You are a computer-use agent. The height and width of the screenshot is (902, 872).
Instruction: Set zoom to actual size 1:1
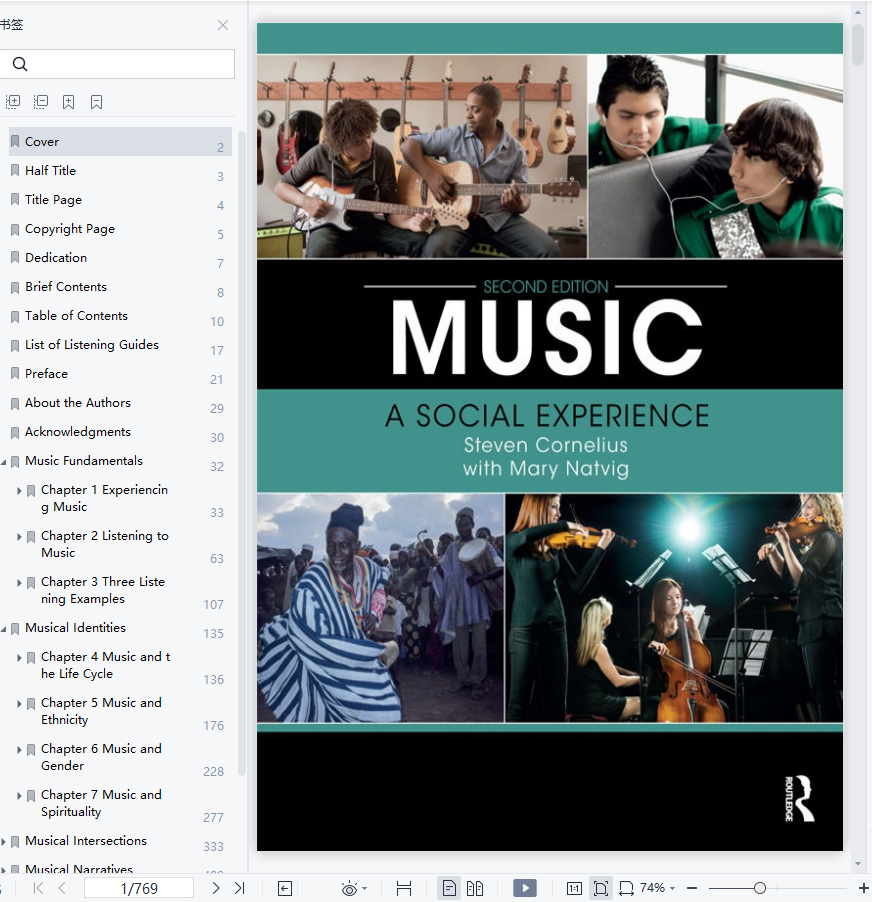coord(574,889)
